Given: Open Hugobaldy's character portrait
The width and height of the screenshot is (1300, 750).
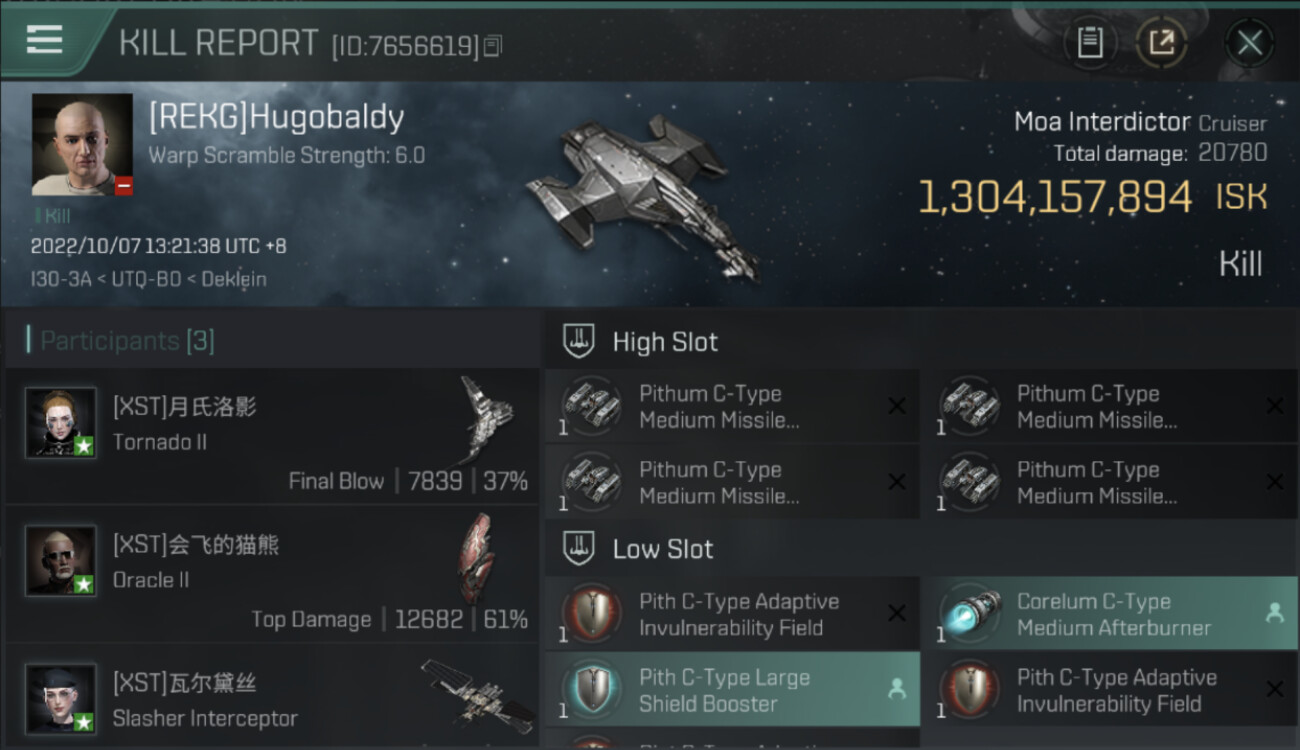Looking at the screenshot, I should [82, 145].
